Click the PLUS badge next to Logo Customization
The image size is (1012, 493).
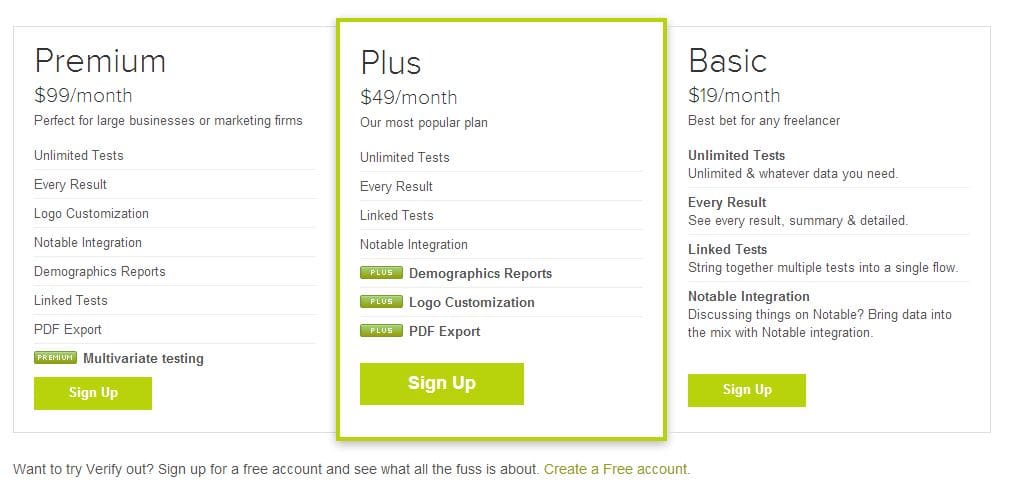click(x=381, y=301)
